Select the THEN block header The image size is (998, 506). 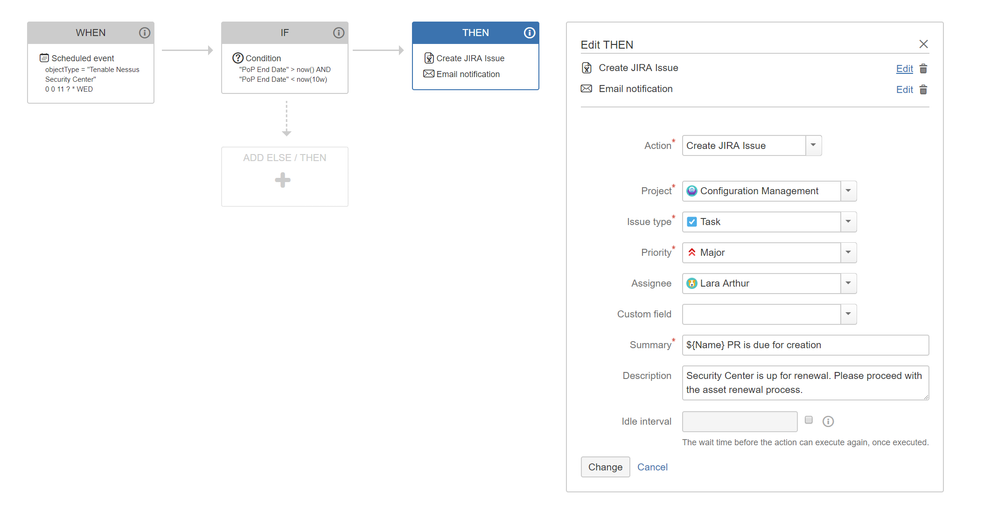click(475, 32)
